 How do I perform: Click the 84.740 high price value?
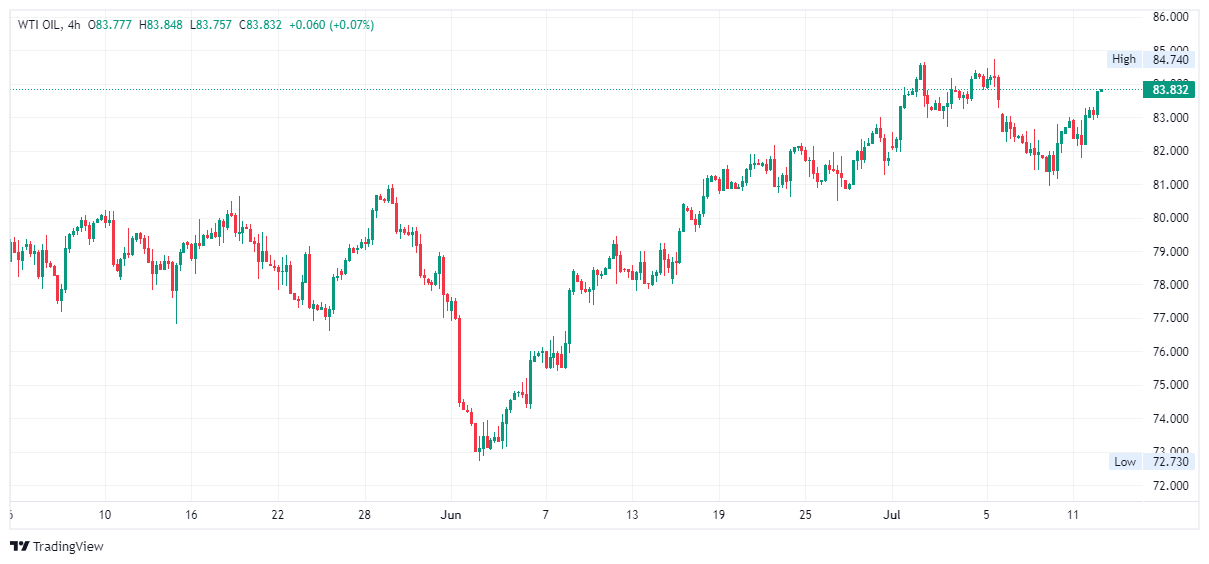coord(1170,59)
